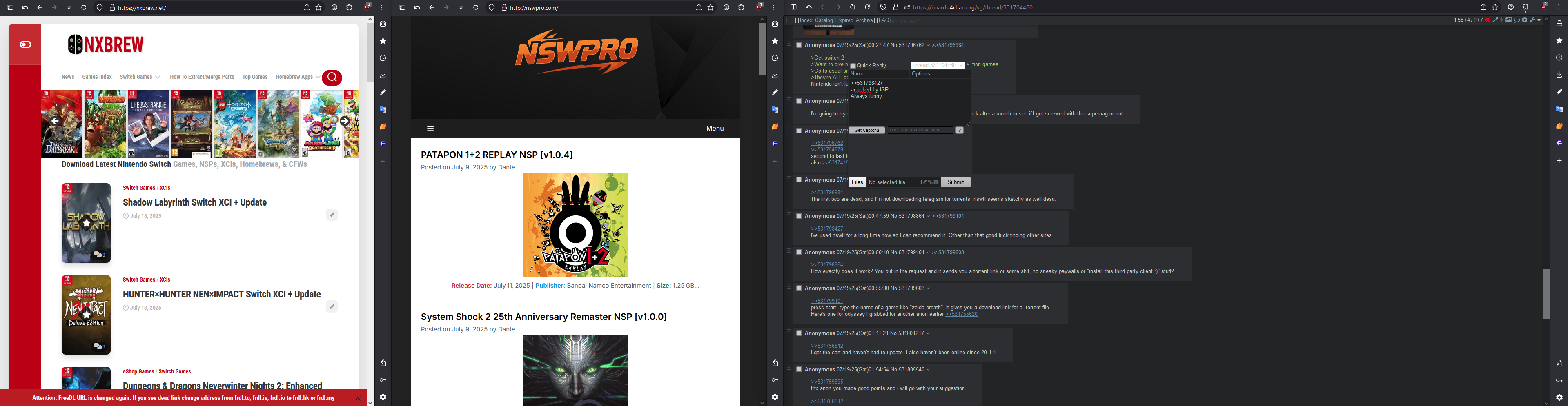Screen dimensions: 1568x406
Task: Add web panel in nswpro window sidebar
Action: click(775, 161)
